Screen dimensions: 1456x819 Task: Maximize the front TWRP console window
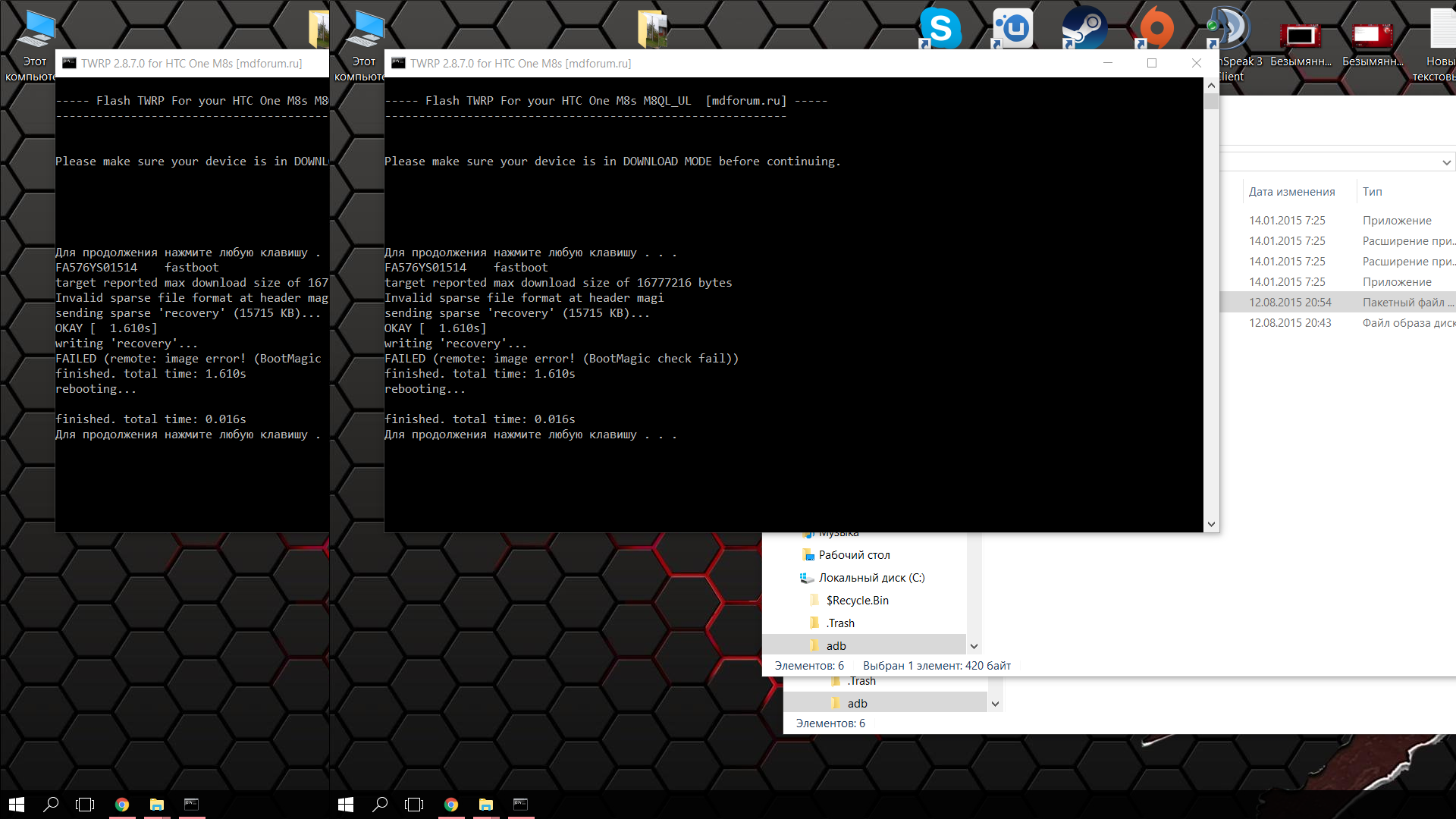coord(1152,63)
